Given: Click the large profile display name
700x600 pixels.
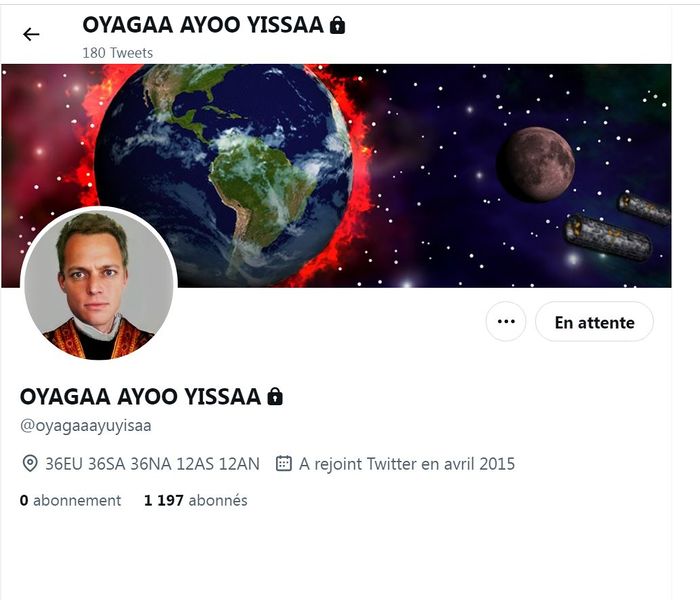Looking at the screenshot, I should pyautogui.click(x=141, y=396).
